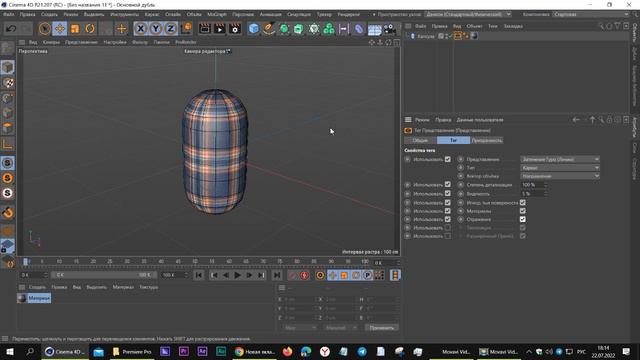Uncheck Использовать next to Видимость
This screenshot has height=360, width=640.
click(x=448, y=193)
